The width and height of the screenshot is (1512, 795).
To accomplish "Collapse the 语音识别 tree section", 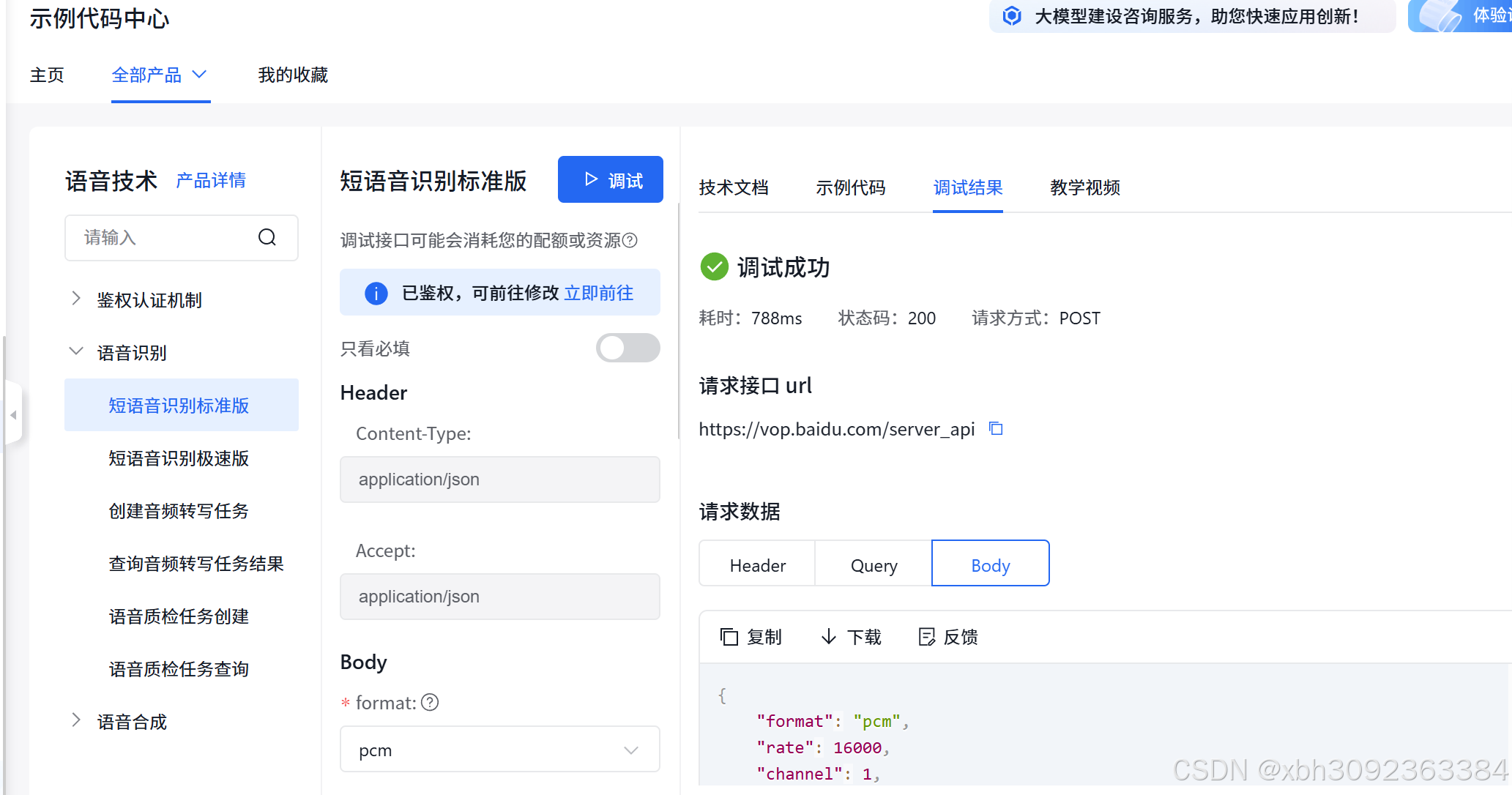I will coord(75,352).
